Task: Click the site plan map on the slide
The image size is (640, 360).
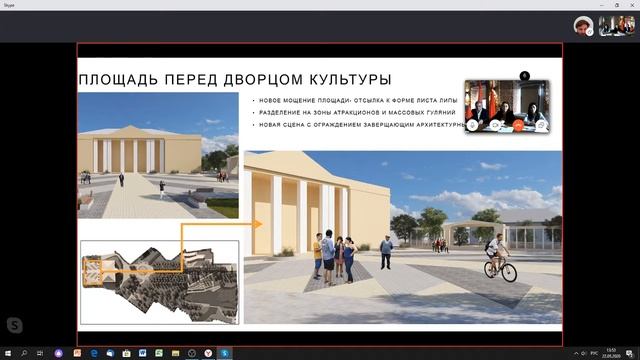Action: click(160, 282)
